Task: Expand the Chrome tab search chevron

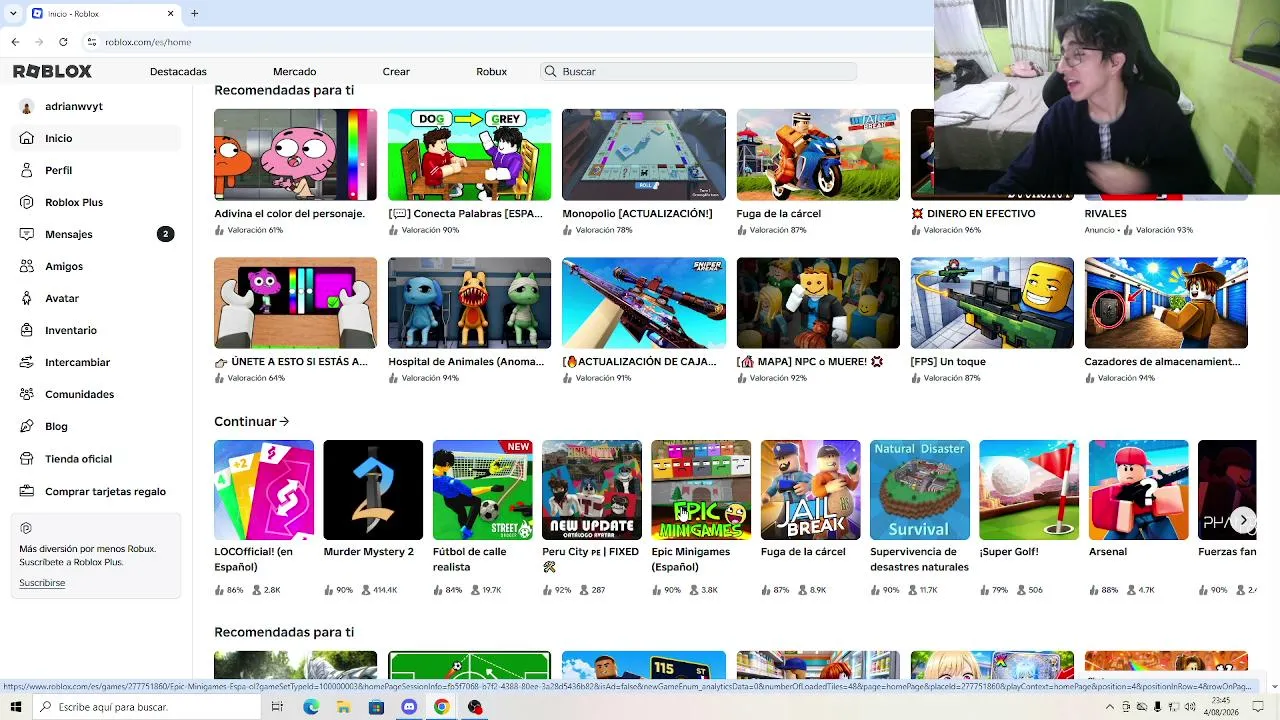Action: coord(12,13)
